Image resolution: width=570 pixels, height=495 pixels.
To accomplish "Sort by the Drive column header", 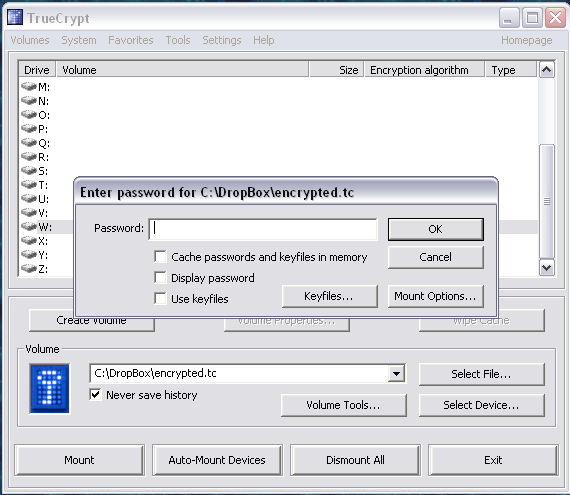I will [x=37, y=69].
